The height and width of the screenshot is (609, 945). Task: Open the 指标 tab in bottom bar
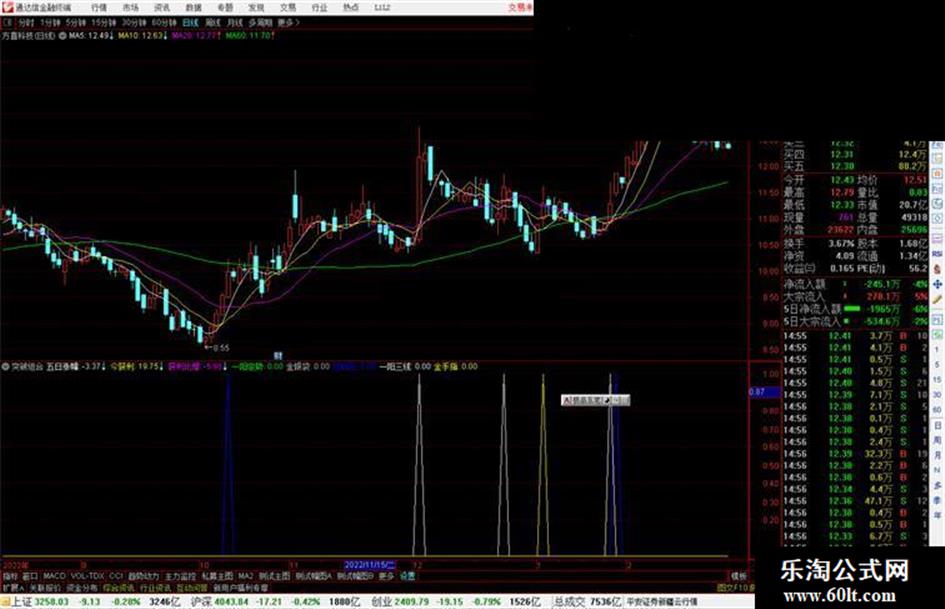[x=10, y=576]
